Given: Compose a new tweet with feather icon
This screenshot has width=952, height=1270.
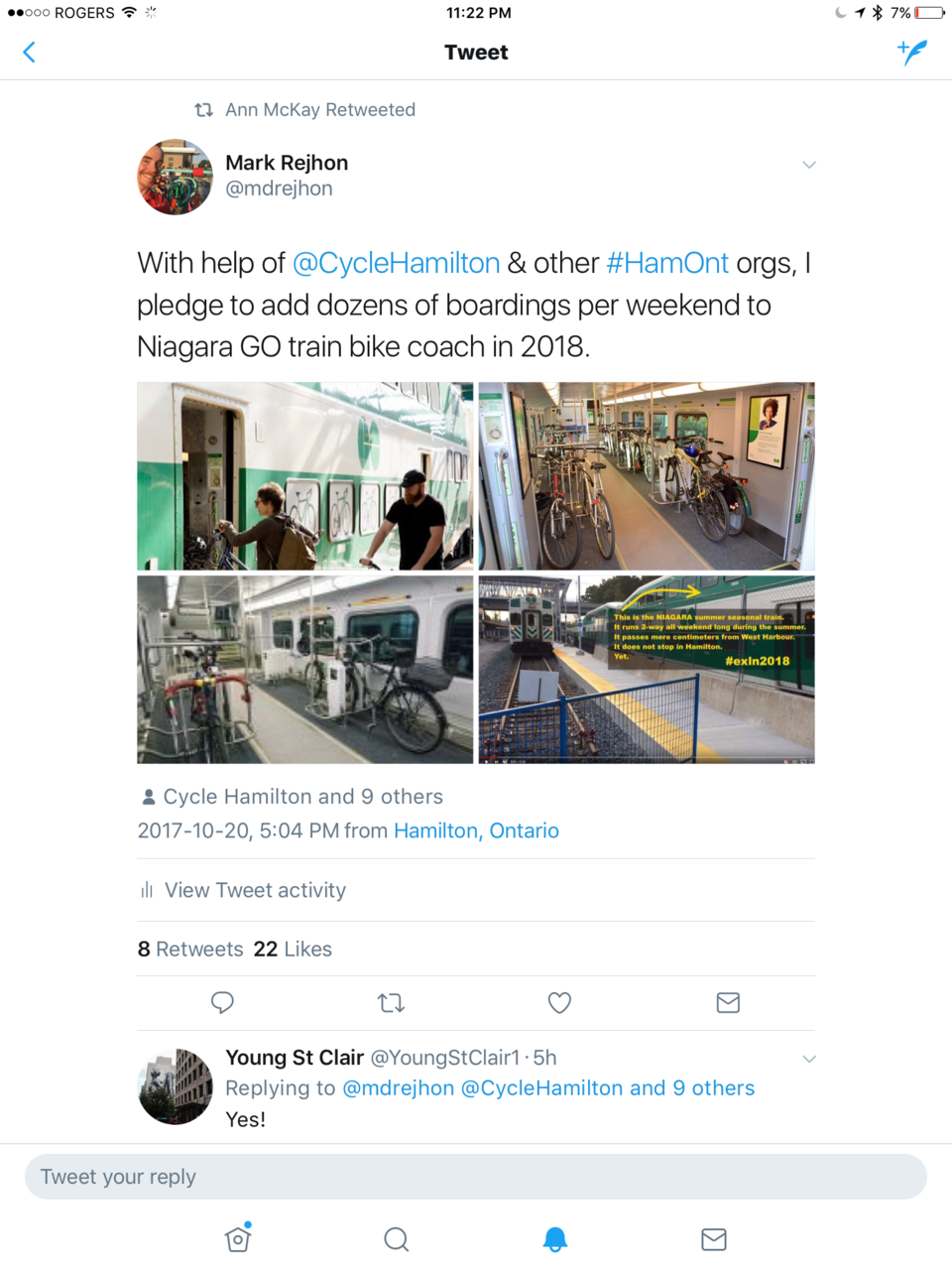Looking at the screenshot, I should coord(911,52).
